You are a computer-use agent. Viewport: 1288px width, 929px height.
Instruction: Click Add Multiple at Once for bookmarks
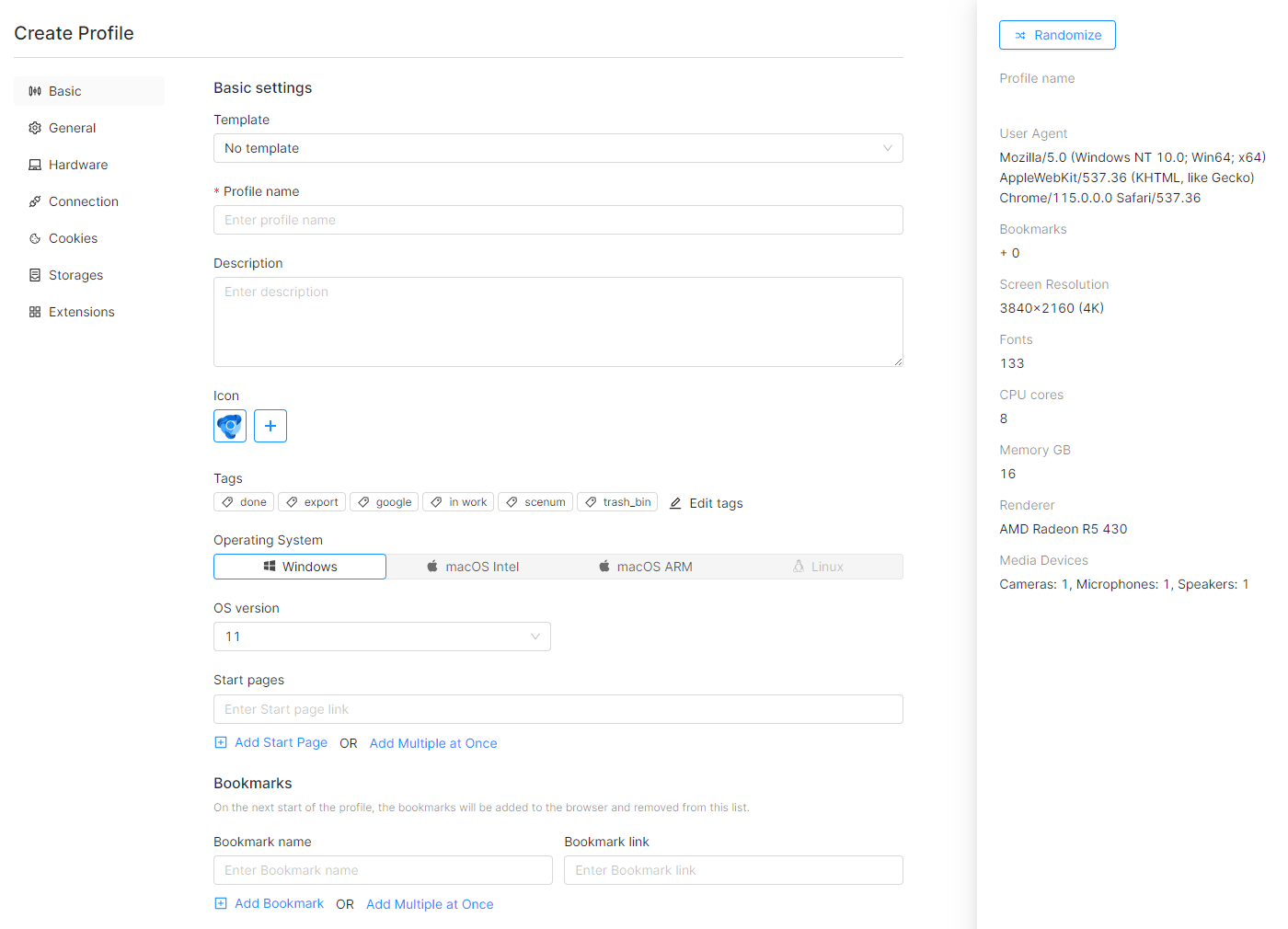(430, 904)
